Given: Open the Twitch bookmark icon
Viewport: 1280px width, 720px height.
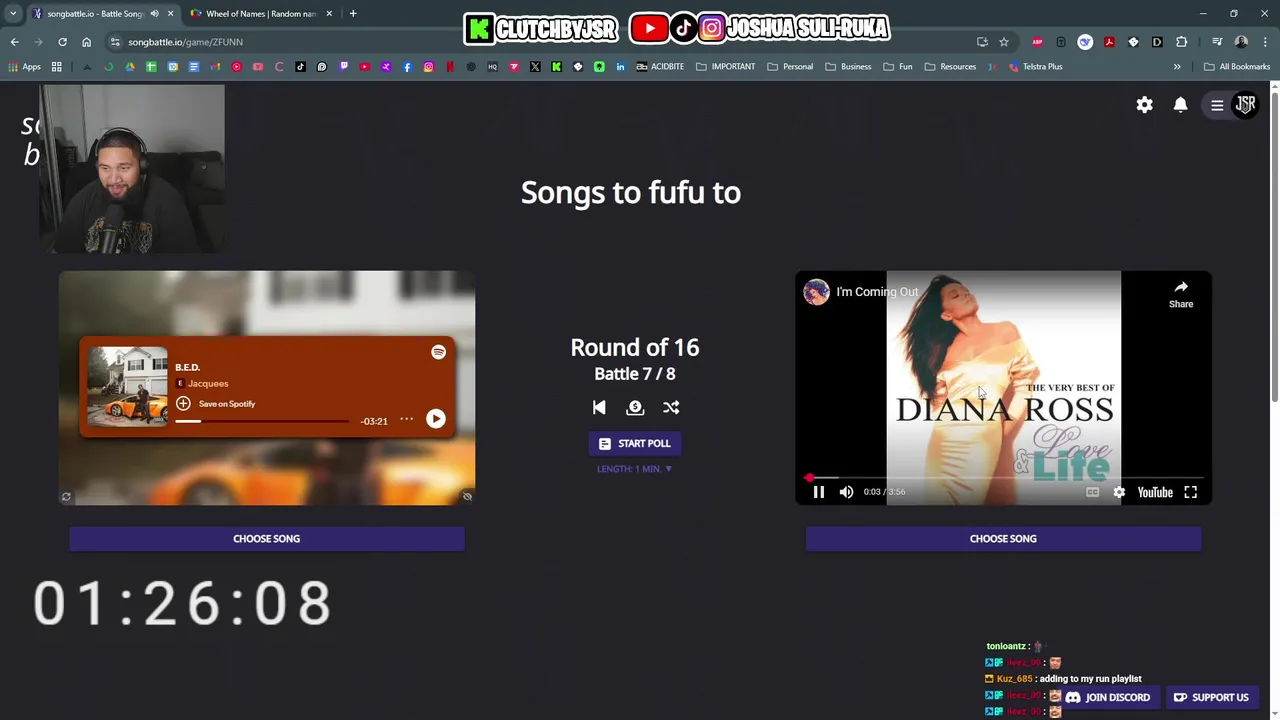Looking at the screenshot, I should tap(343, 67).
